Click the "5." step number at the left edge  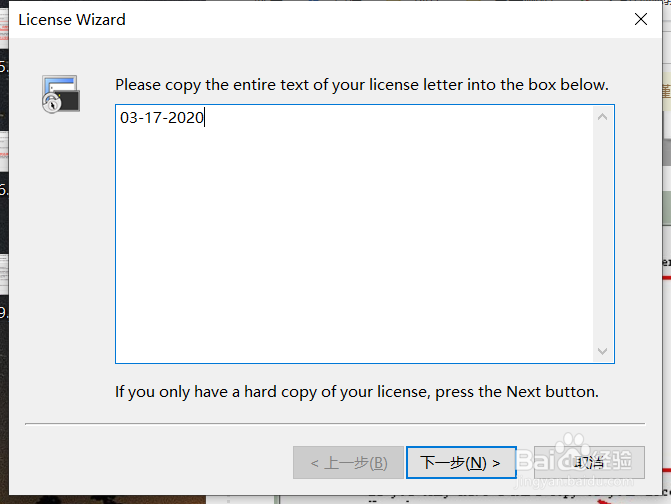(3, 68)
